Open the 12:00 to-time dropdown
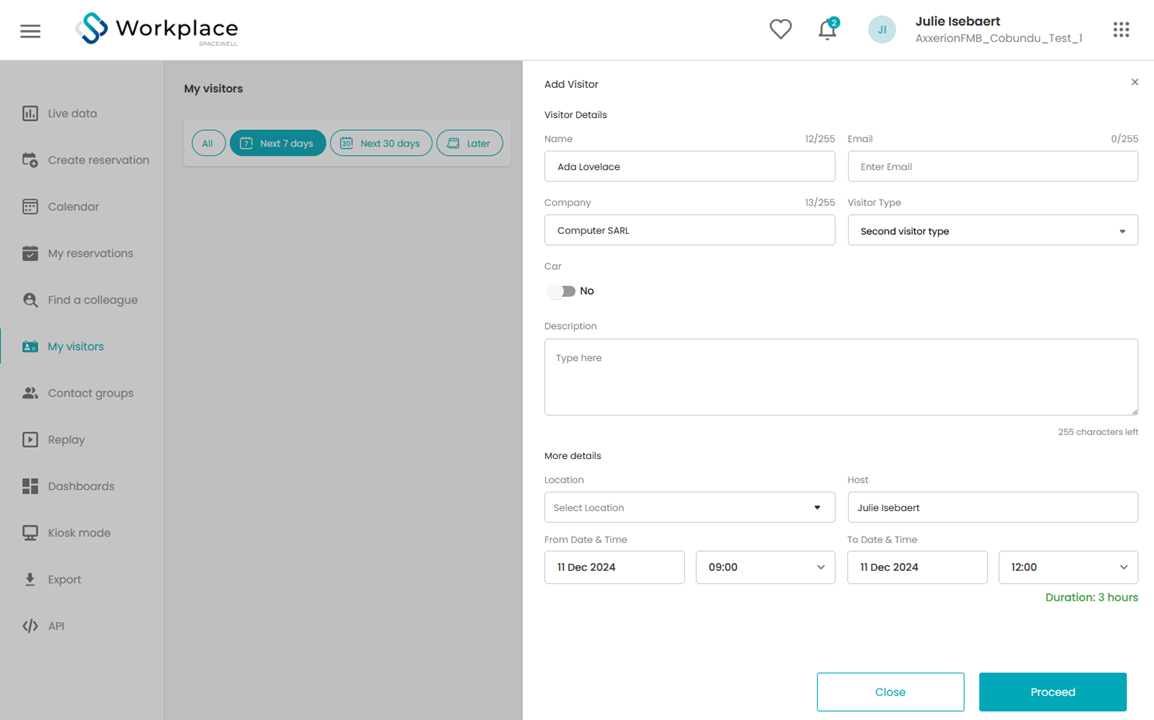This screenshot has width=1154, height=720. point(1068,568)
